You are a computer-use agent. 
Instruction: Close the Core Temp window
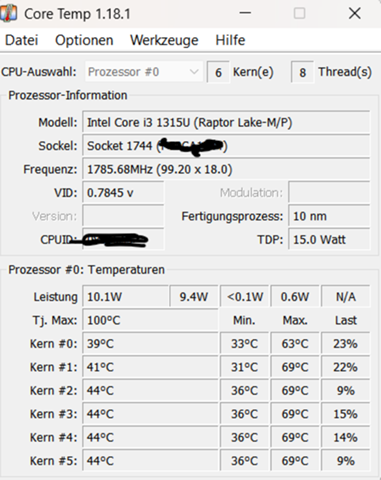tap(354, 13)
